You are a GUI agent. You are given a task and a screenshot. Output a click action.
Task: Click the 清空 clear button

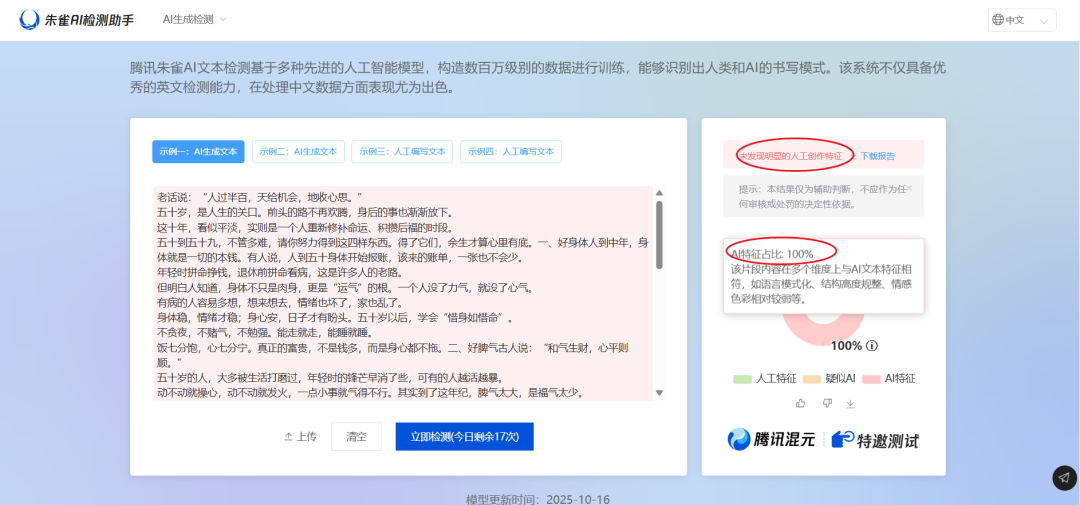point(356,437)
